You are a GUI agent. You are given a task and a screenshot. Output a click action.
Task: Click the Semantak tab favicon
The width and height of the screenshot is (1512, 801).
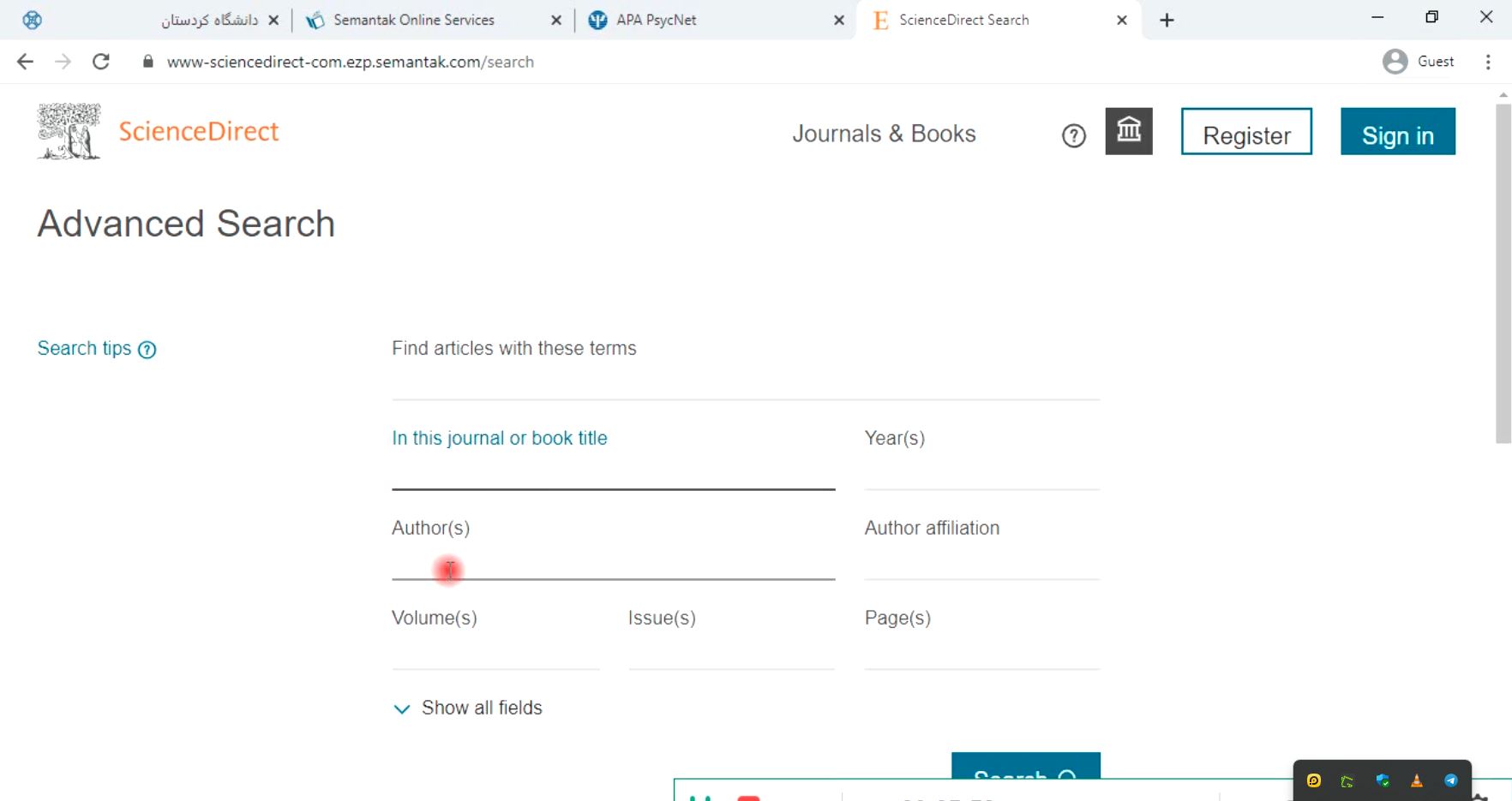coord(315,20)
